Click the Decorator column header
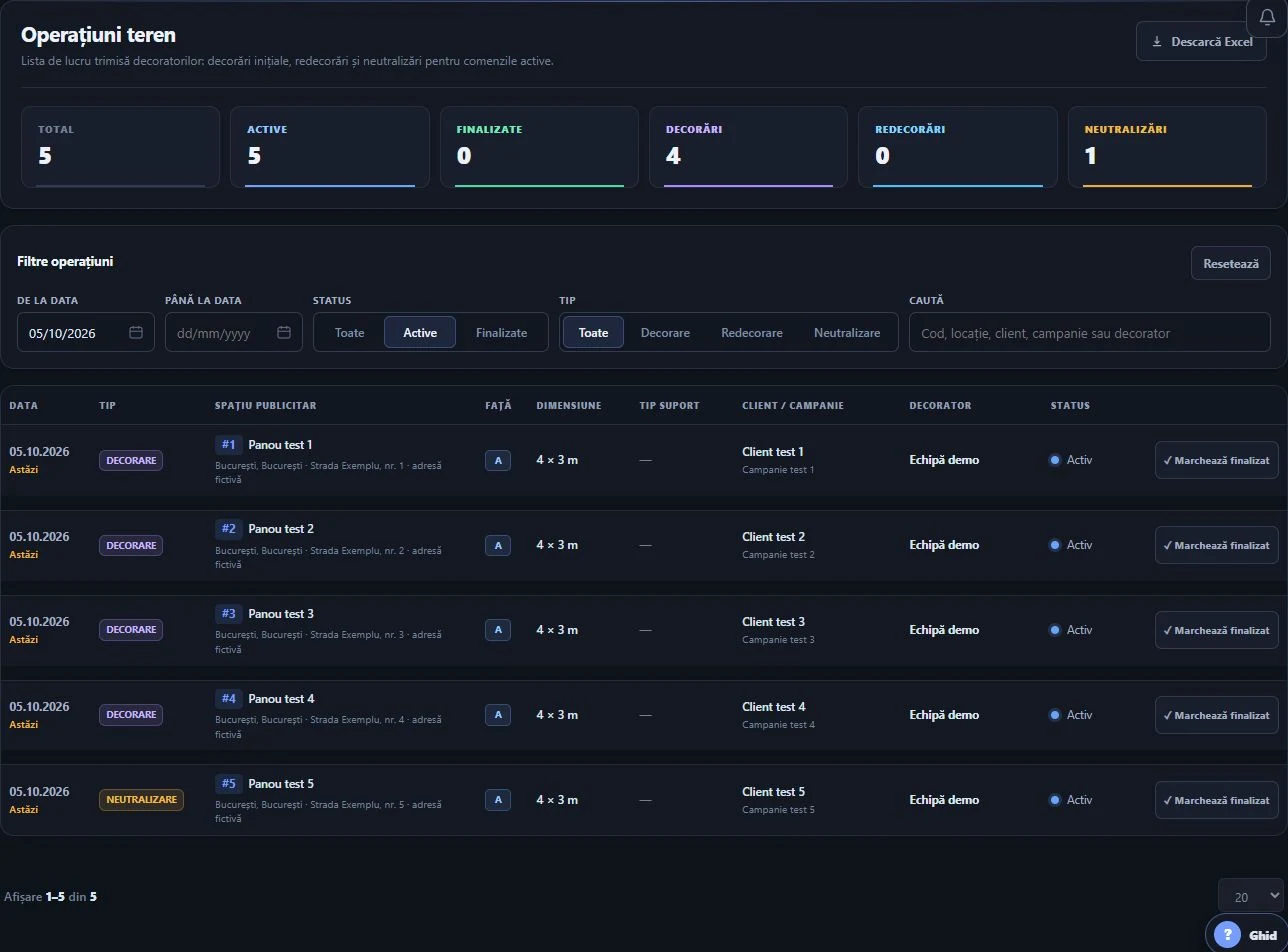The image size is (1288, 952). (x=940, y=405)
